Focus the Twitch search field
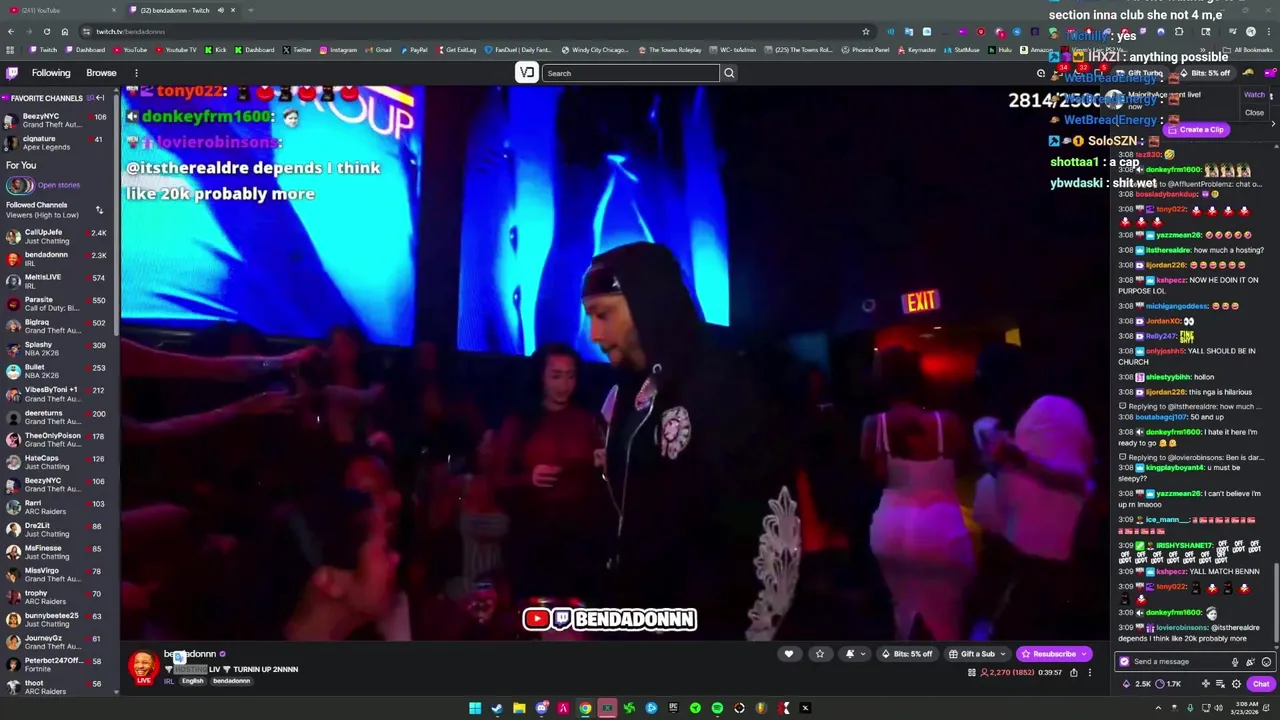Image resolution: width=1280 pixels, height=720 pixels. point(630,73)
